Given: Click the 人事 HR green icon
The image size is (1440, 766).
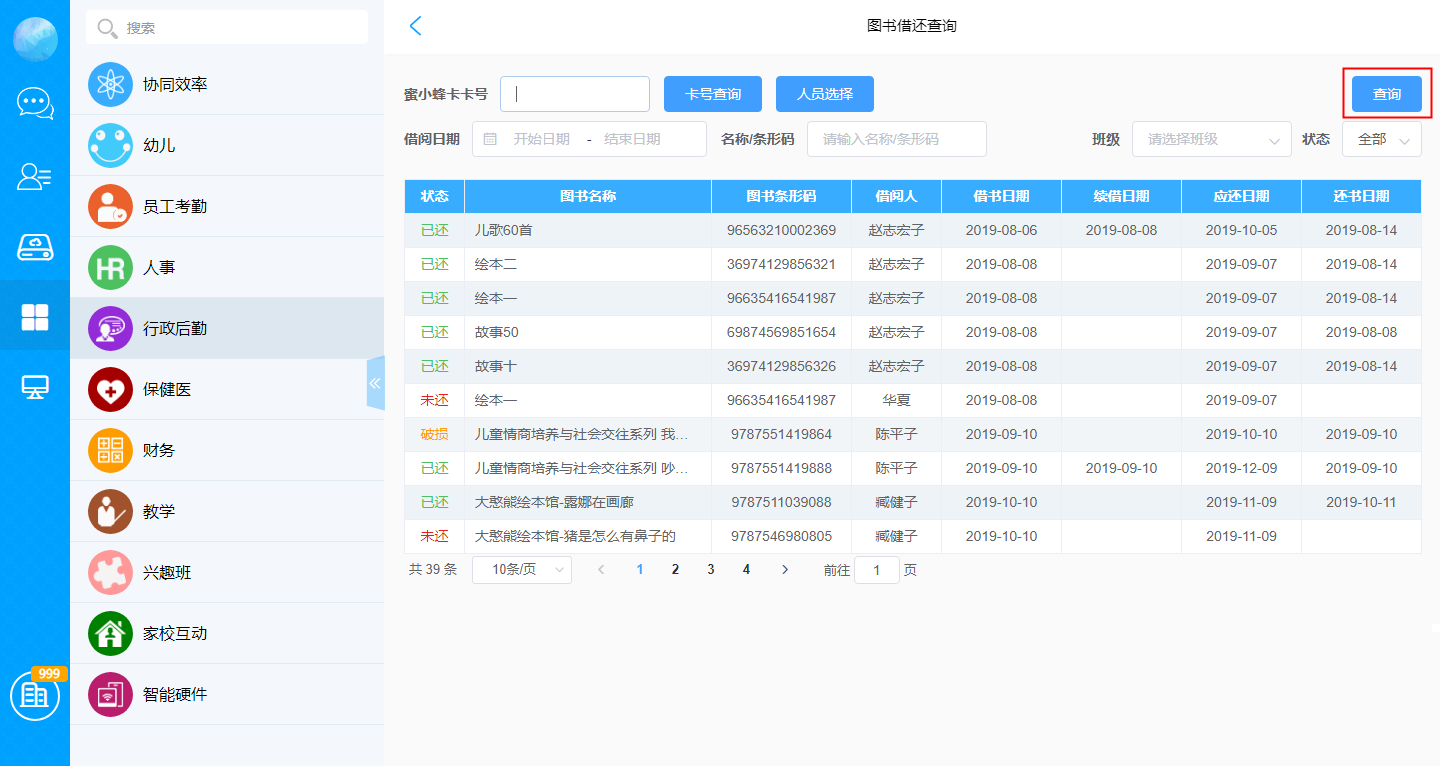Looking at the screenshot, I should click(x=110, y=268).
